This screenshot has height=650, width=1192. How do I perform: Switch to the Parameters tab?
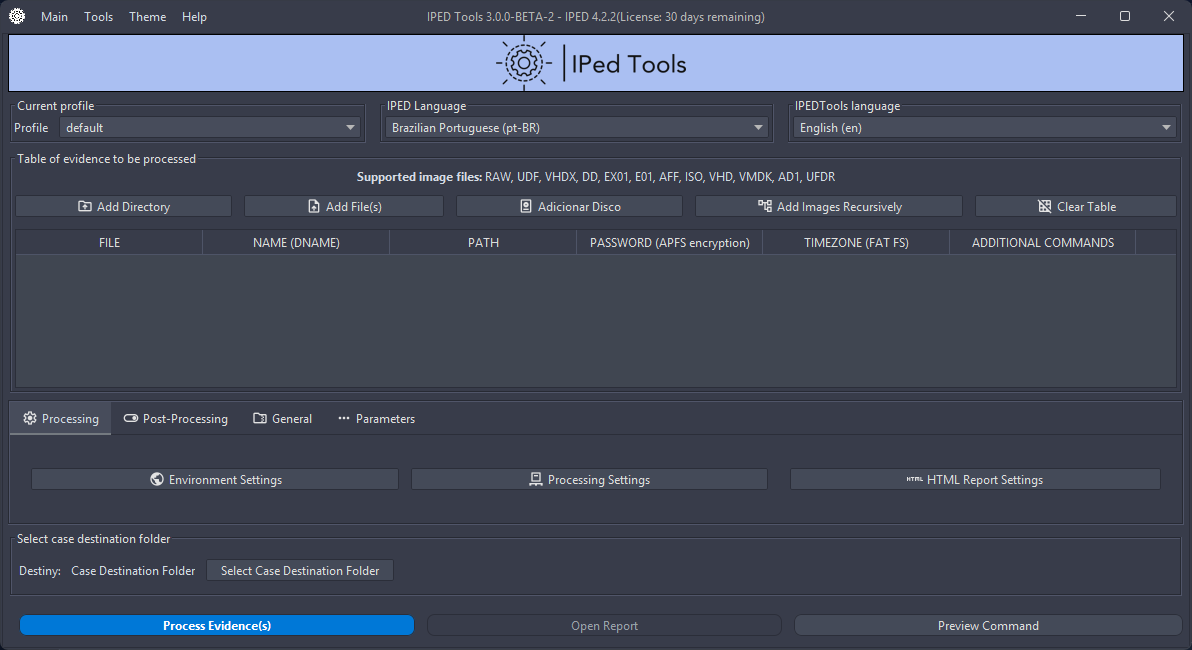coord(376,419)
